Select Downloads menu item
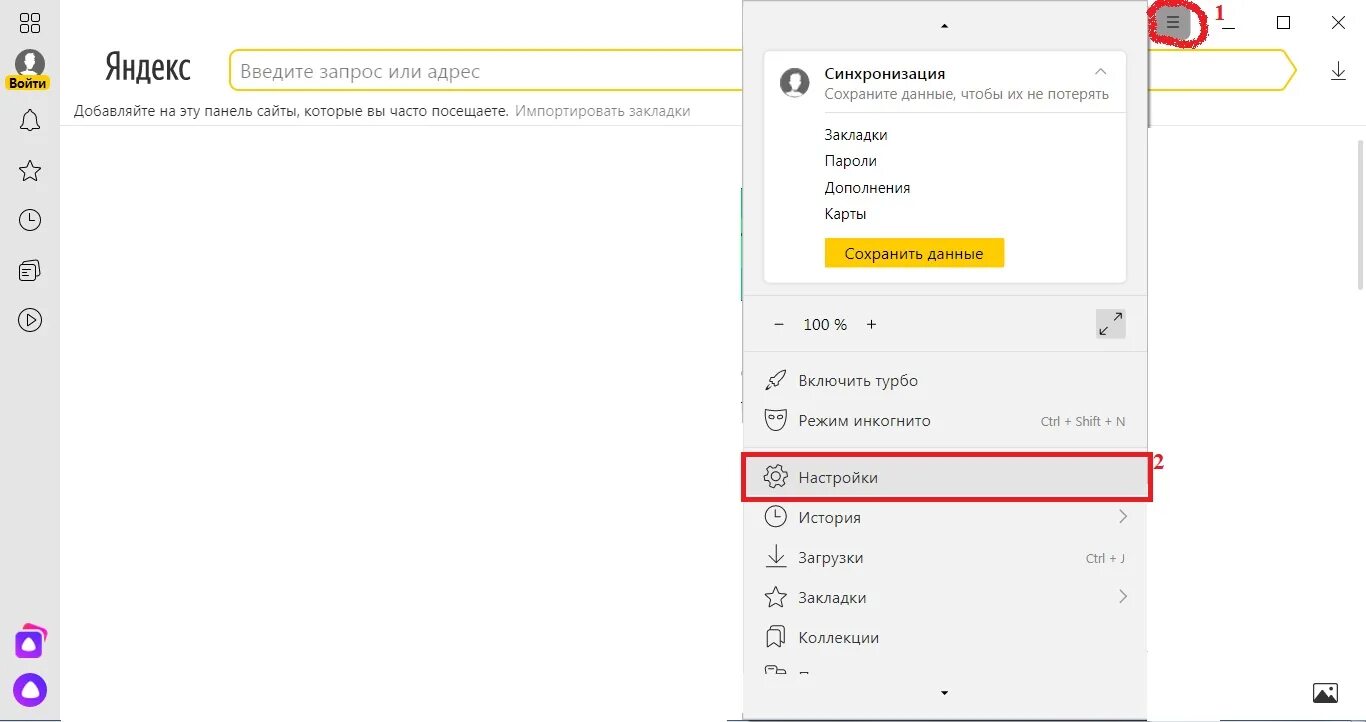1366x722 pixels. (830, 558)
